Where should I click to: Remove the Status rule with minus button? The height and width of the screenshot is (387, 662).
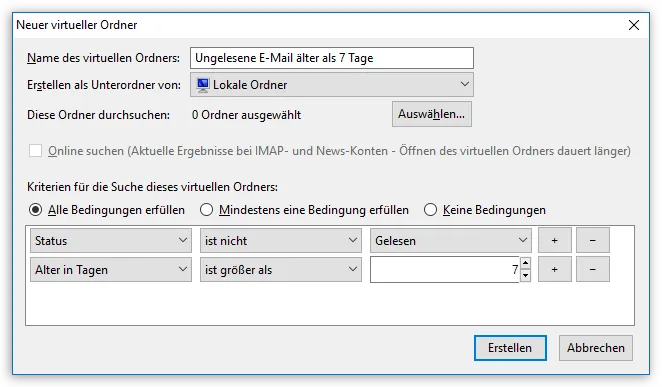tap(593, 241)
